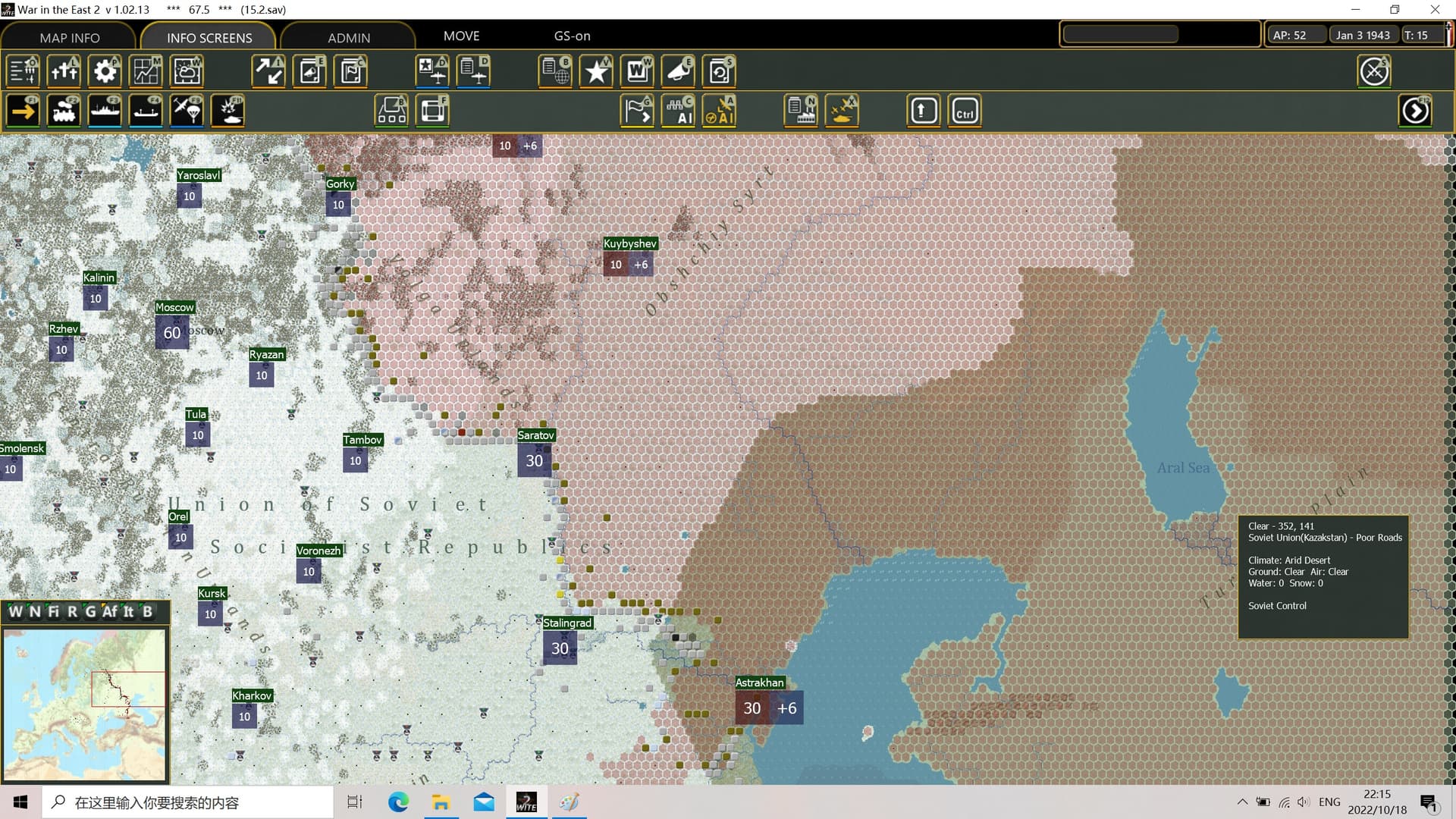Switch to the MAP INFO tab

pos(69,37)
